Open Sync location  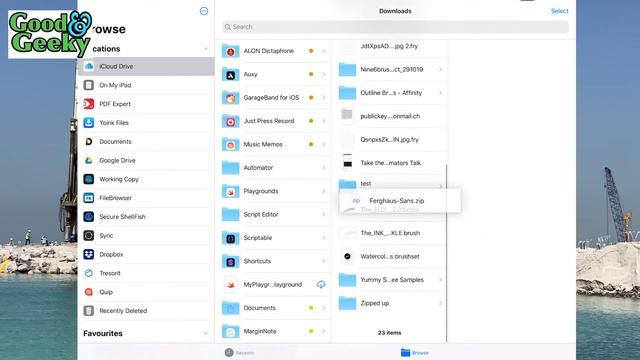146,235
